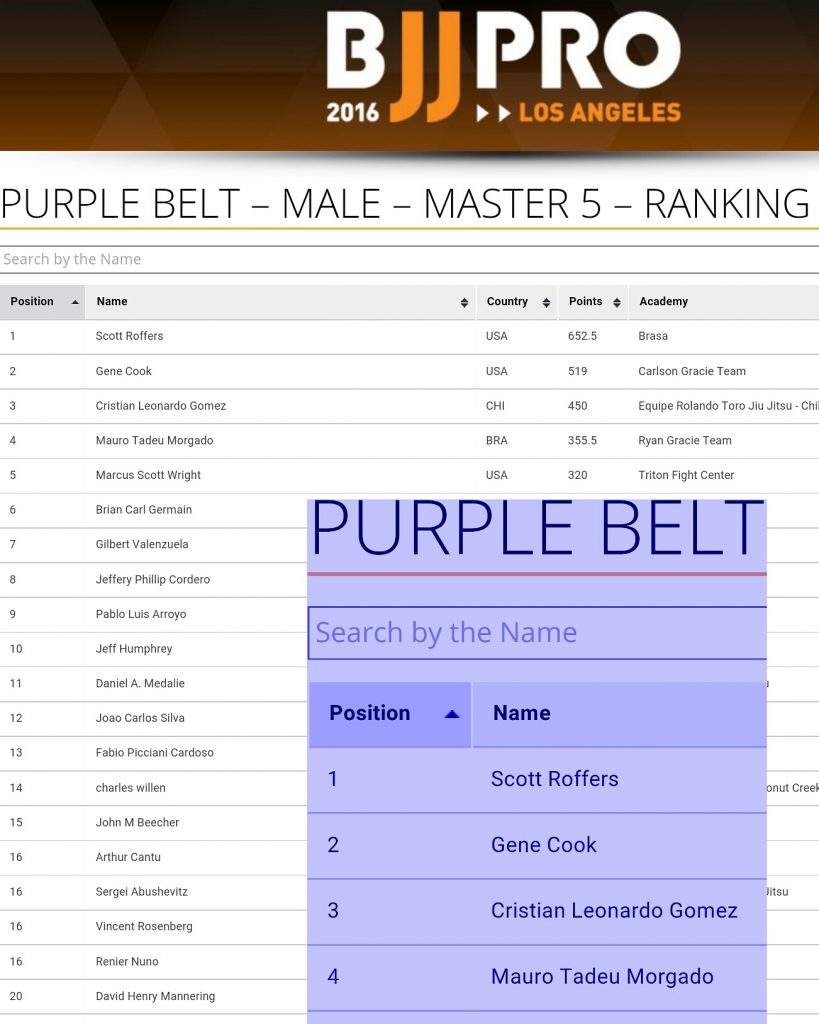Image resolution: width=819 pixels, height=1024 pixels.
Task: Select Gilbert Valenzuela row
Action: 153,545
